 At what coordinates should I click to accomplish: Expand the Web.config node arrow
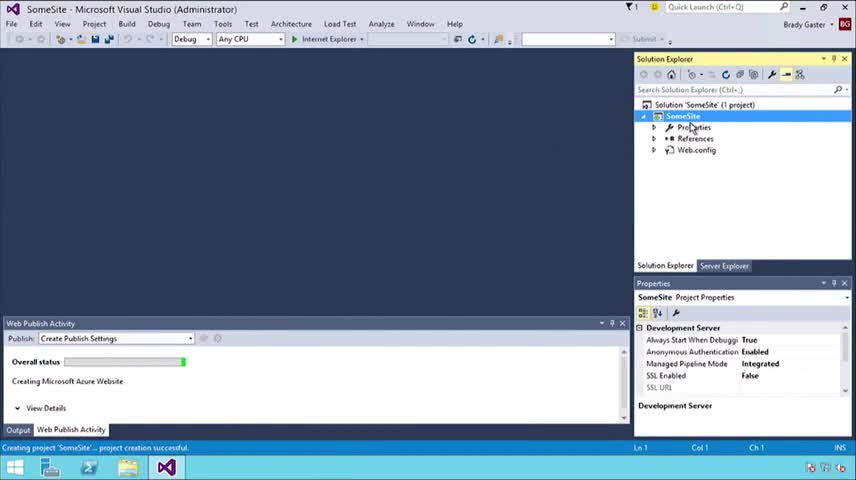[654, 150]
